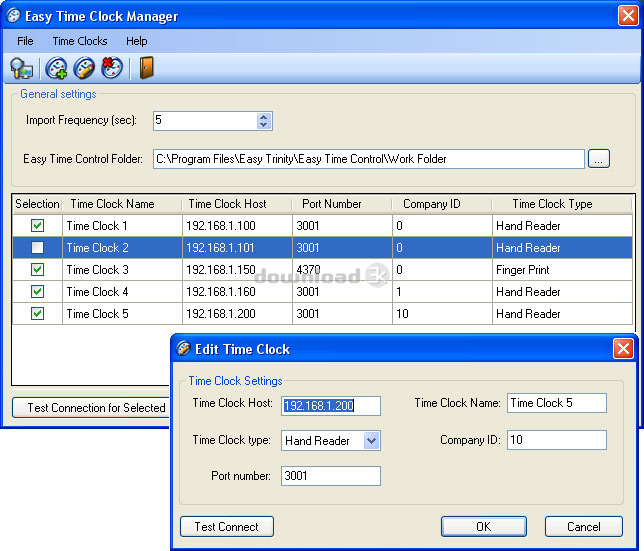Click the Exit door toolbar icon
The height and width of the screenshot is (551, 644).
pyautogui.click(x=146, y=68)
